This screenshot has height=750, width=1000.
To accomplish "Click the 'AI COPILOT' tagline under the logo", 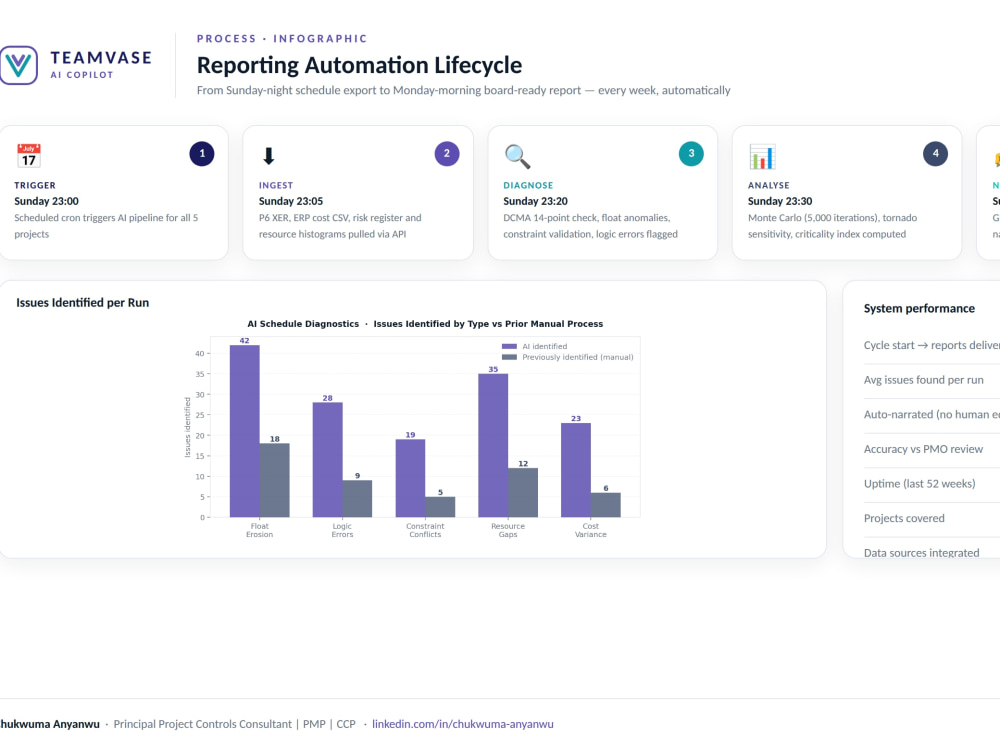I will click(82, 75).
